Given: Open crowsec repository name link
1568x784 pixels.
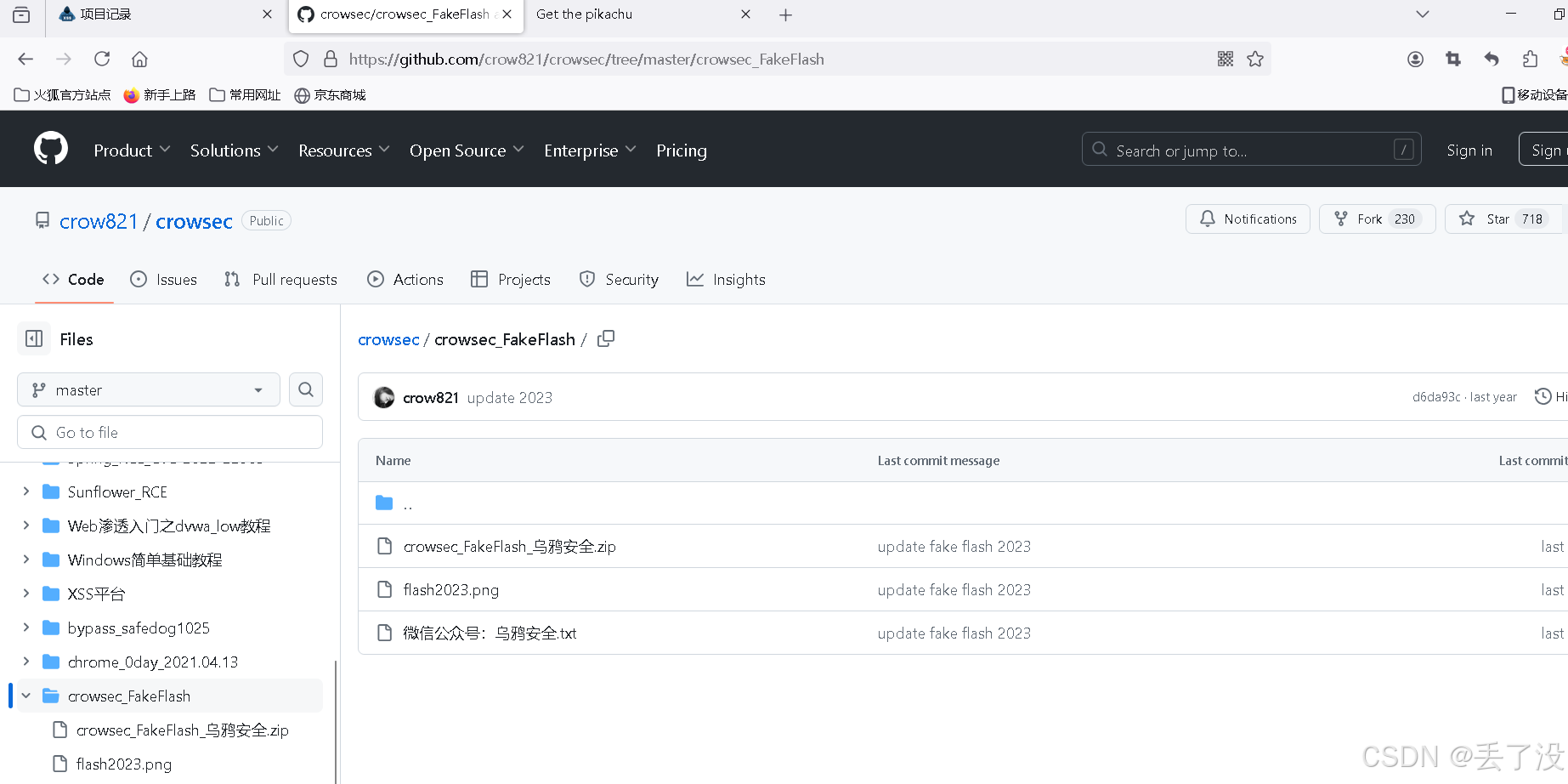Looking at the screenshot, I should point(194,221).
